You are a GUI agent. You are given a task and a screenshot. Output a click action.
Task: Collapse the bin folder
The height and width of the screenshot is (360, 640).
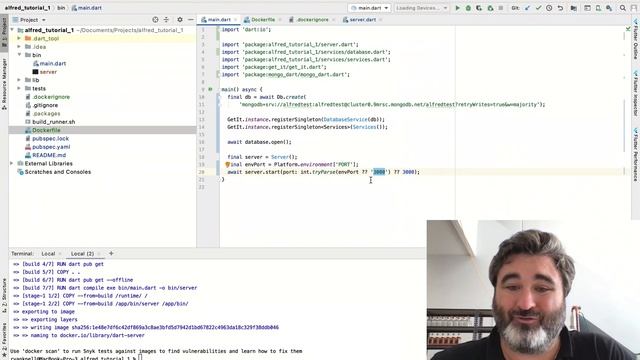click(x=19, y=55)
